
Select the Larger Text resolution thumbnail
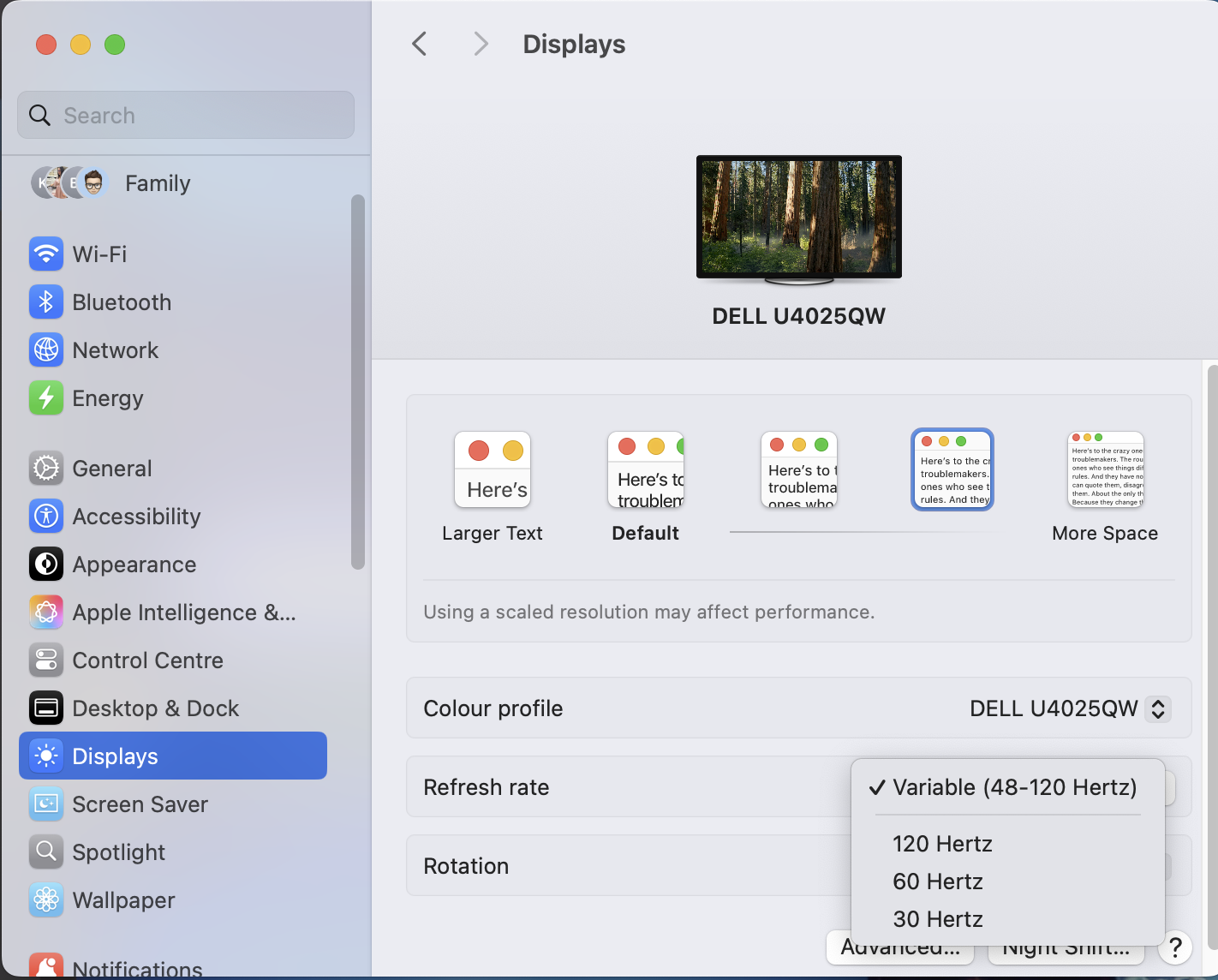click(493, 469)
